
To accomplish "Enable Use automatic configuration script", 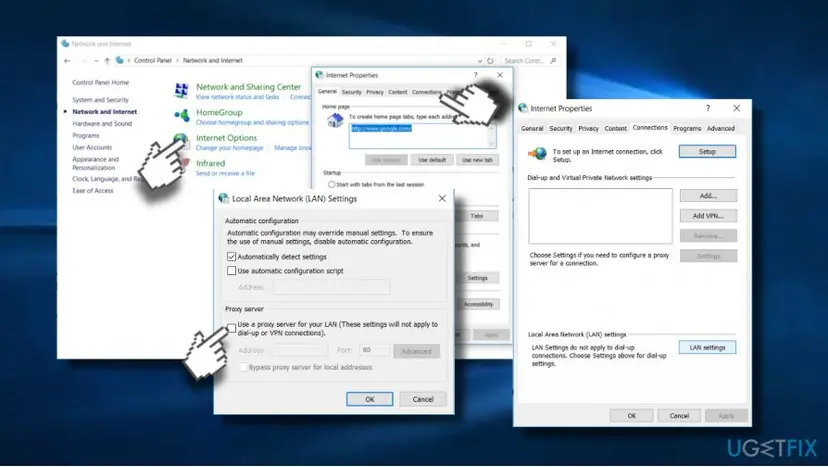I will tap(231, 270).
